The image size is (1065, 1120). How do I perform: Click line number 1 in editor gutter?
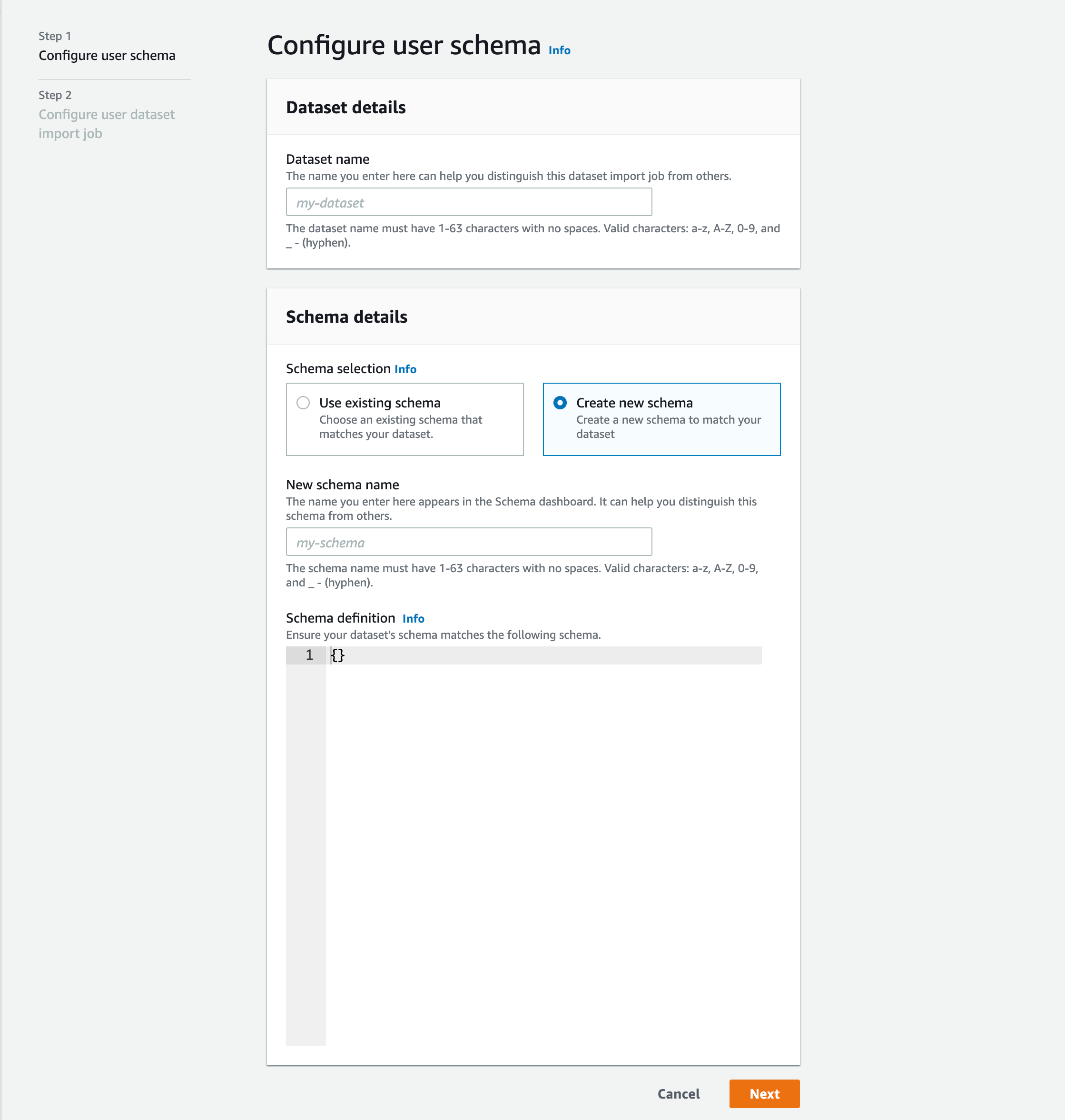click(309, 655)
